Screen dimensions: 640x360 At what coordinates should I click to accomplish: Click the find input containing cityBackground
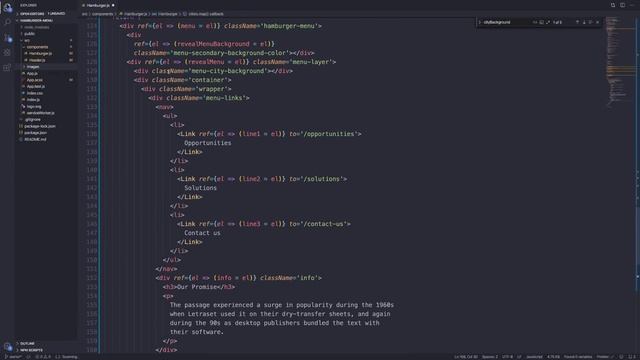[507, 22]
